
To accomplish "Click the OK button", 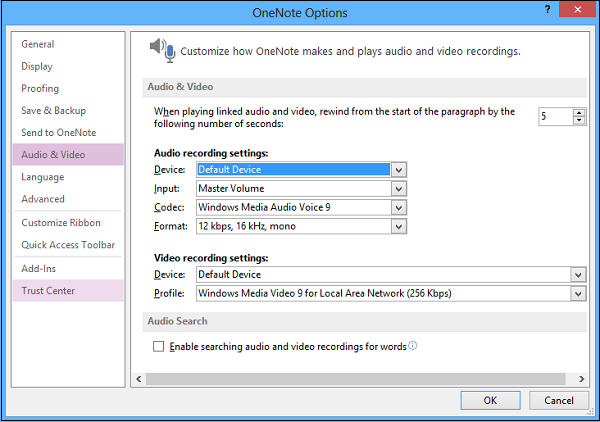I will 490,401.
